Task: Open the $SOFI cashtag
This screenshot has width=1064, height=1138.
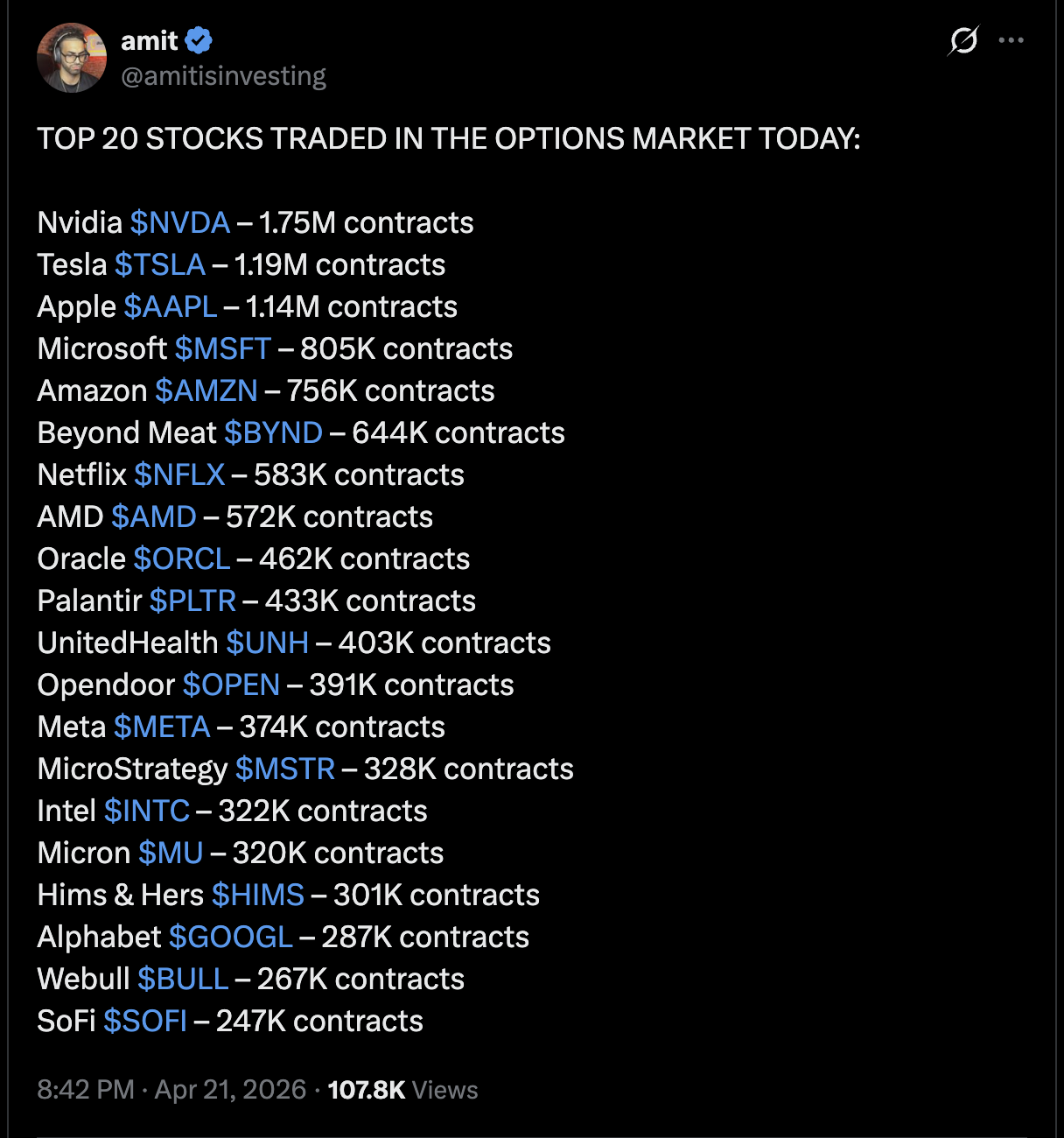Action: (145, 1021)
